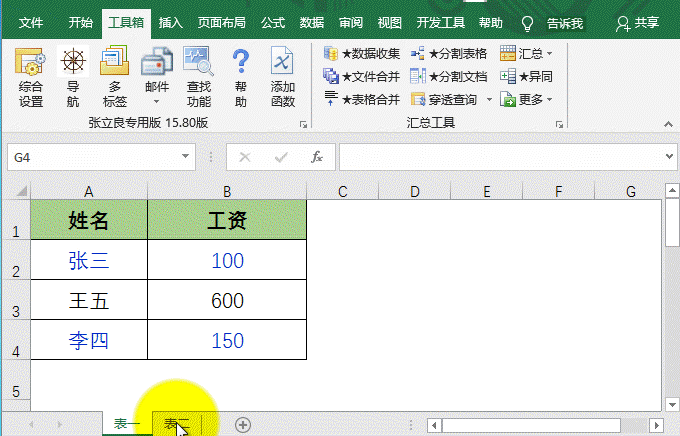This screenshot has width=680, height=436.
Task: Open the 综合设置 settings tool
Action: coord(31,78)
